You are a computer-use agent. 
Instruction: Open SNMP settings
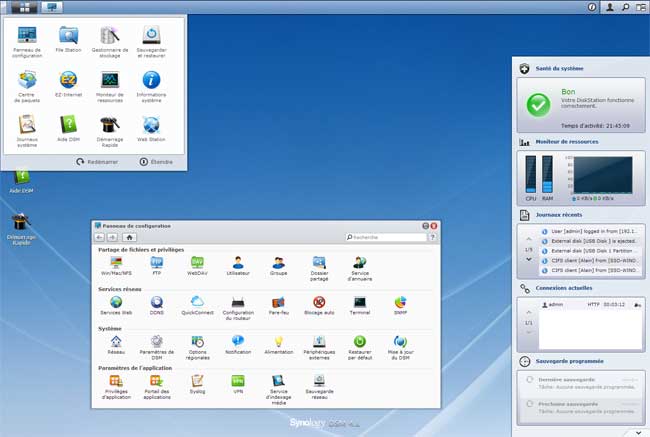coord(400,306)
